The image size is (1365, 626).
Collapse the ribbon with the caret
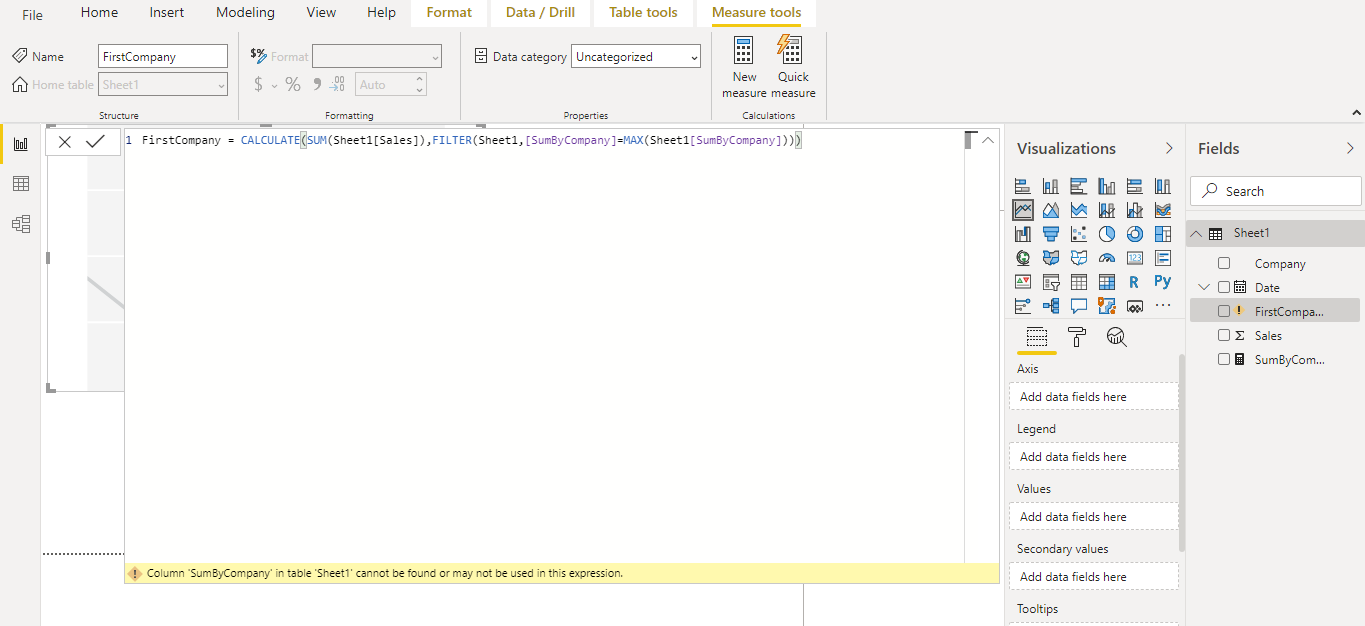click(1356, 114)
